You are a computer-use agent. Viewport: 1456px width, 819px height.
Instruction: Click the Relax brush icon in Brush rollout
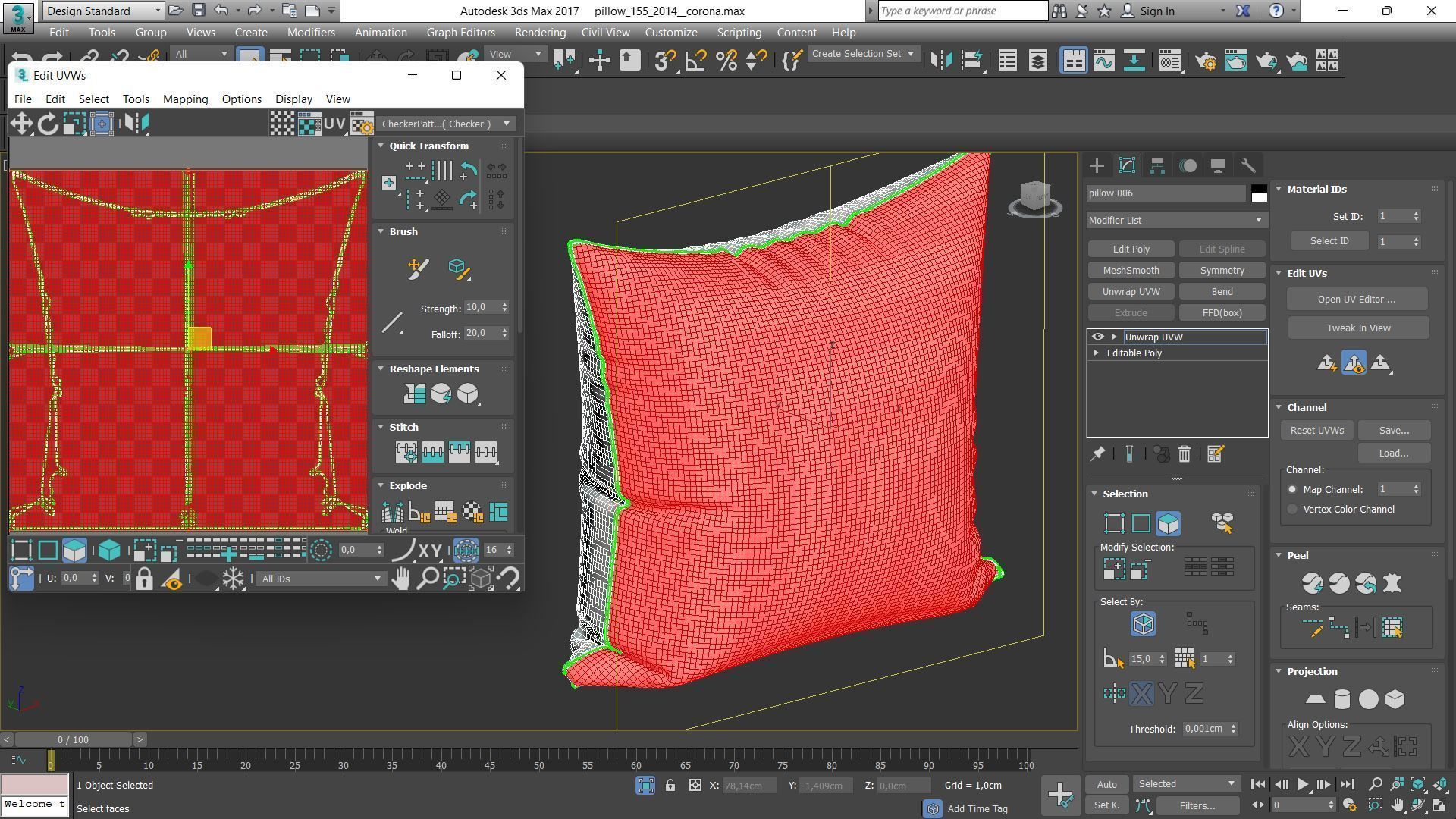458,268
